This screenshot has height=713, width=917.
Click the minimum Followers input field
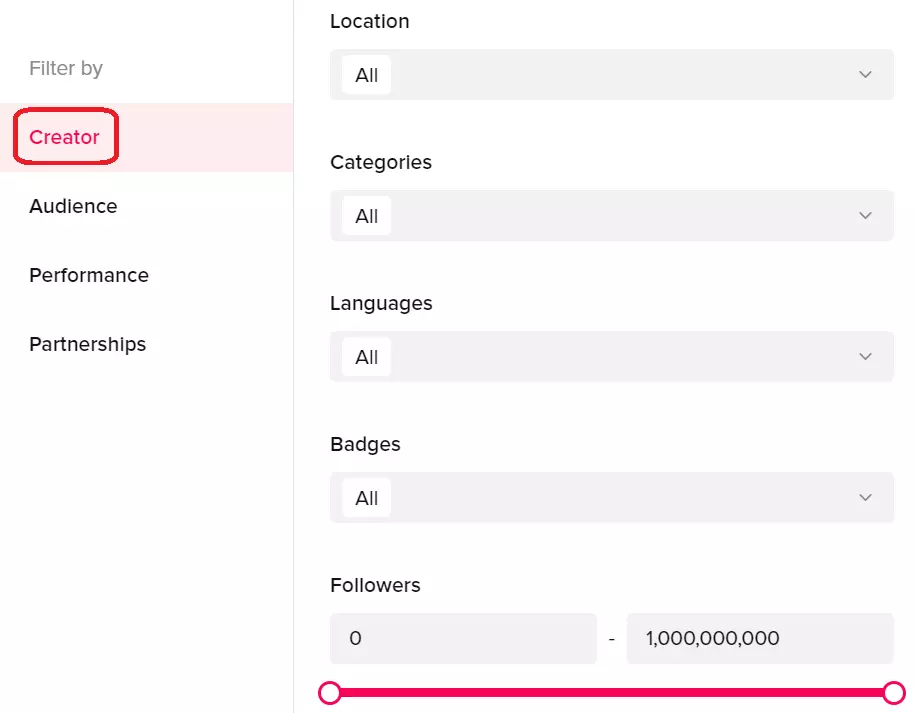point(462,638)
